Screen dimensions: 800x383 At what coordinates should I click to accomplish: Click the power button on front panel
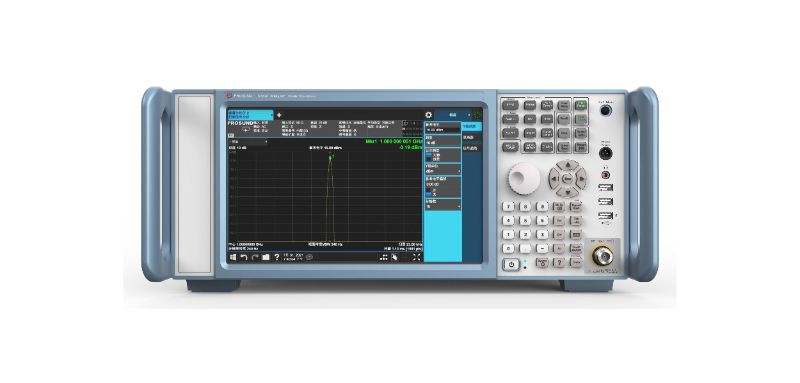coord(511,264)
